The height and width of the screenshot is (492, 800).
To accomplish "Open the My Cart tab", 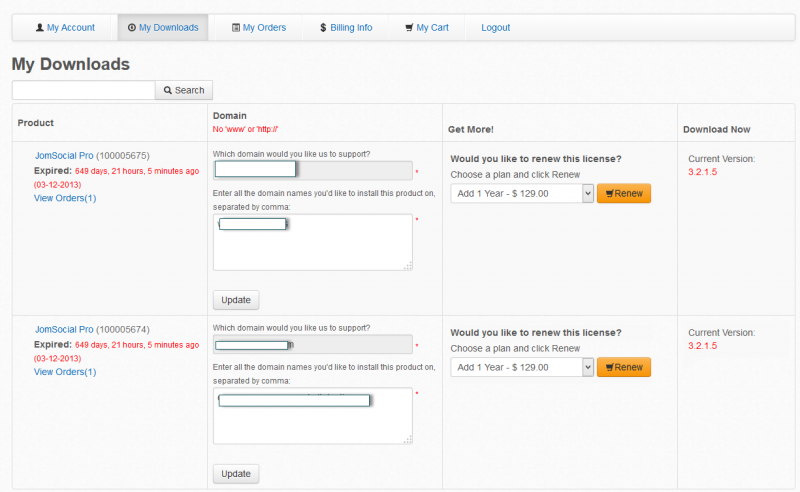I will click(x=427, y=28).
